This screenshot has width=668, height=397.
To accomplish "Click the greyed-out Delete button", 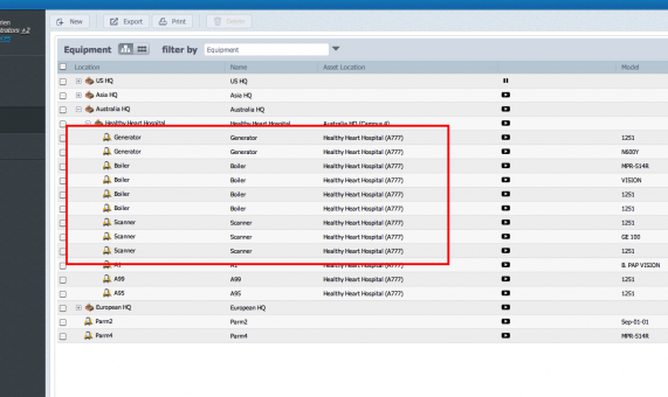I will tap(229, 21).
